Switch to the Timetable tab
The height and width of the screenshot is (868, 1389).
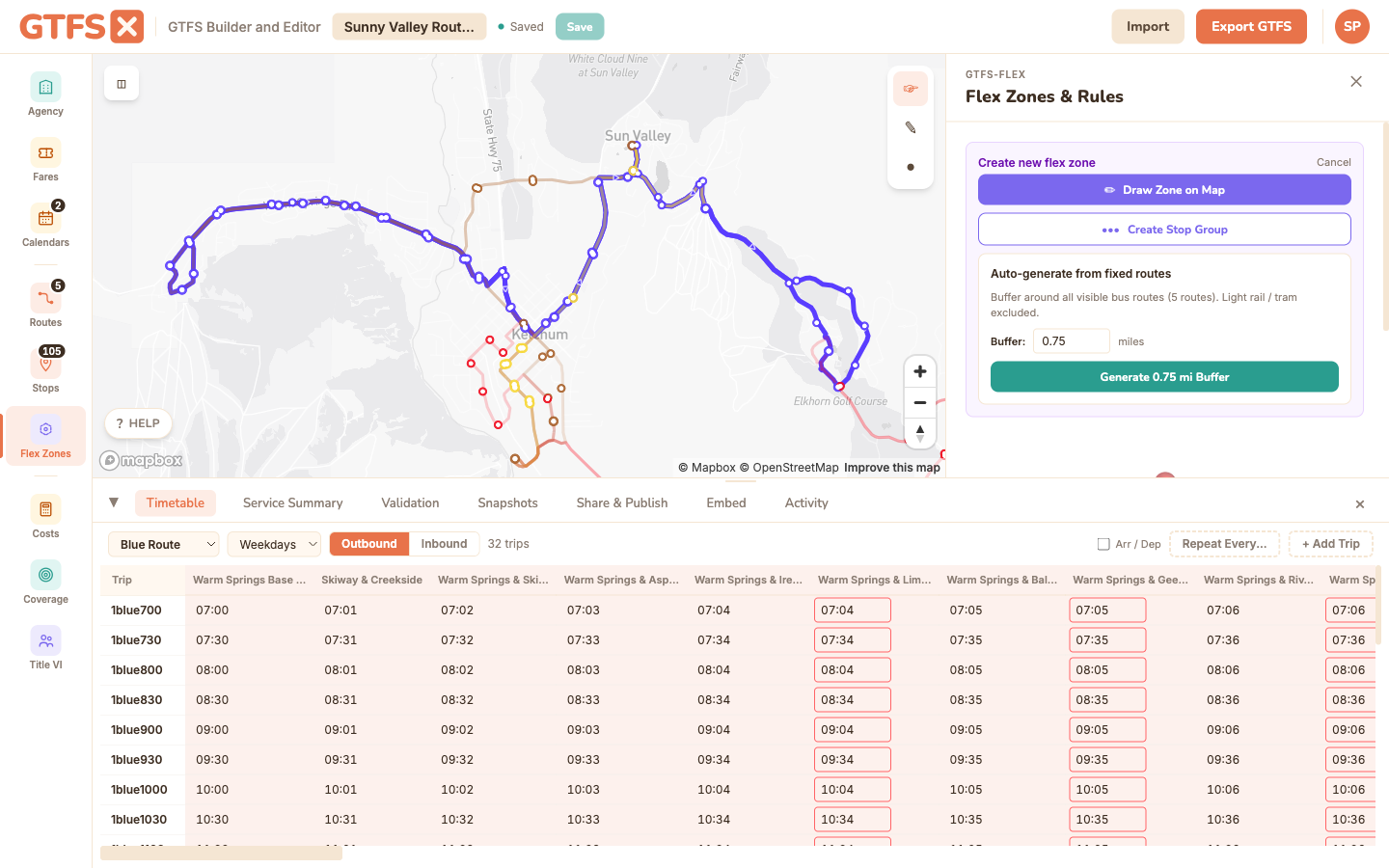click(x=176, y=502)
